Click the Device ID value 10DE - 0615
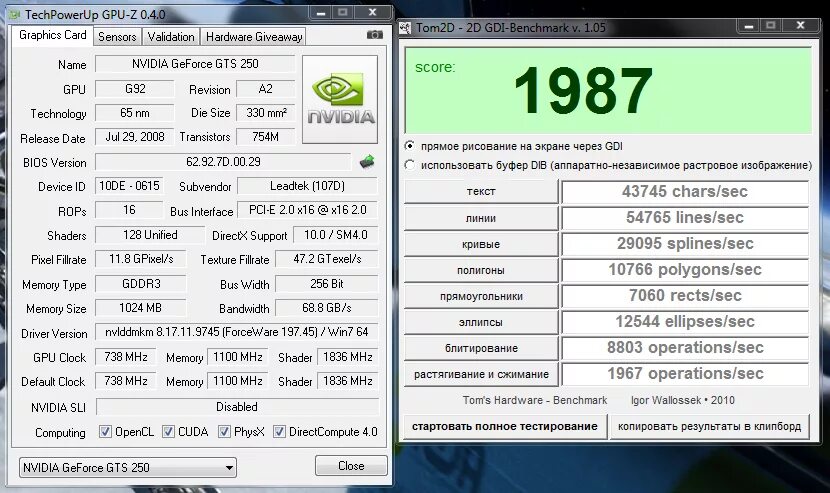 coord(129,186)
